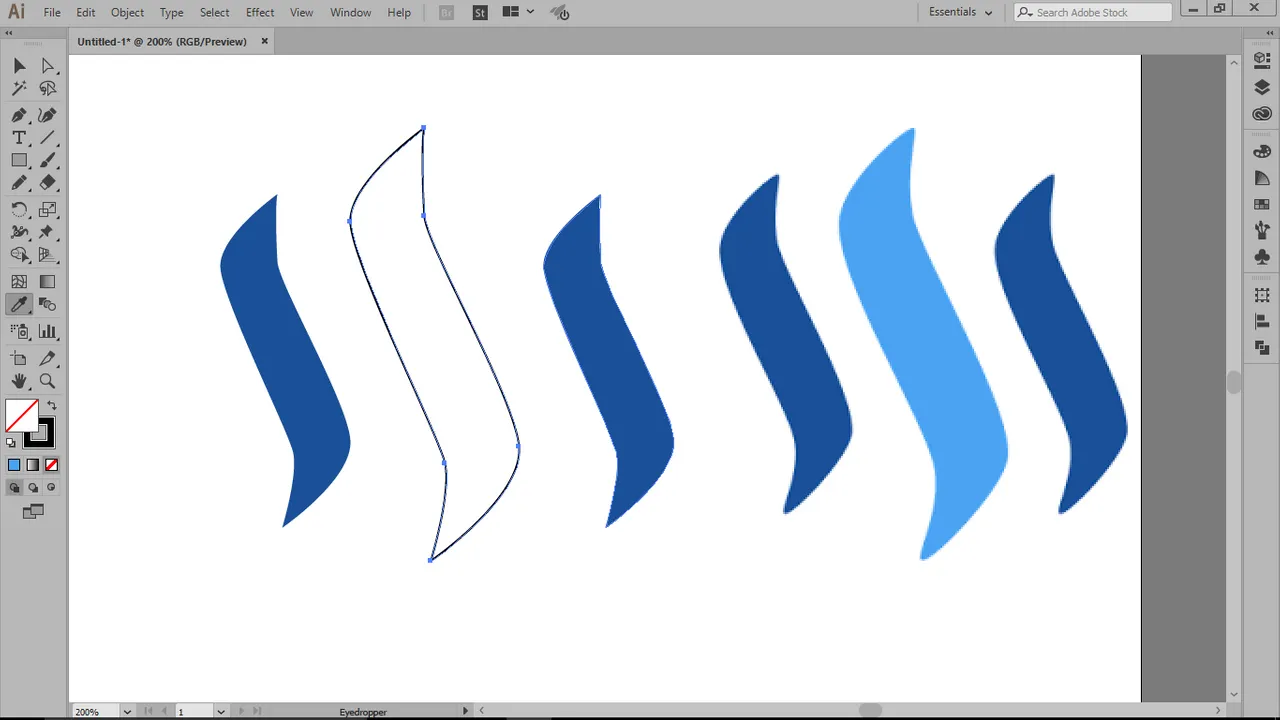
Task: Select the Direct Selection tool (white arrow)
Action: pos(47,66)
